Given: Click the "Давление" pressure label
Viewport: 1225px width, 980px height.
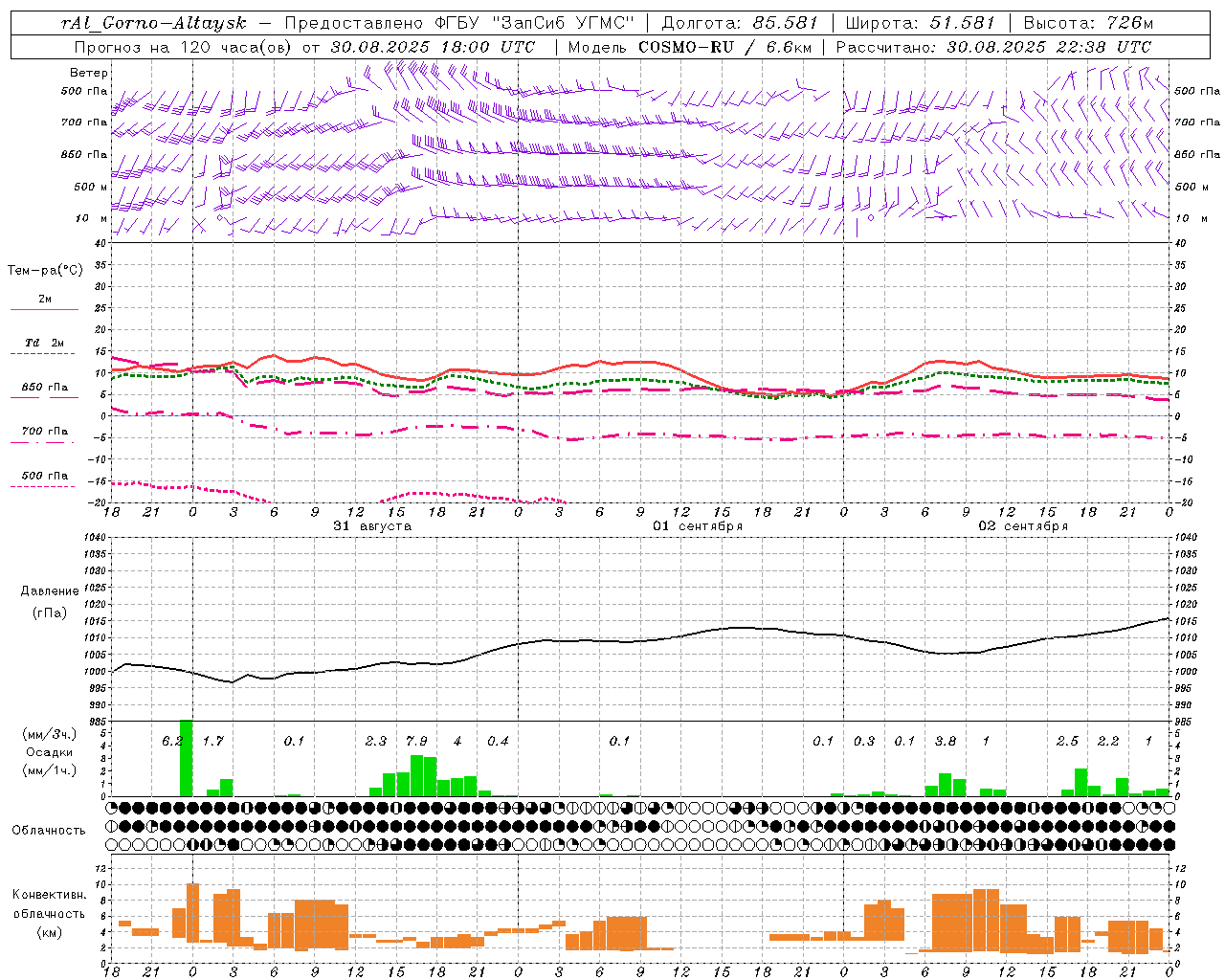Looking at the screenshot, I should 50,591.
